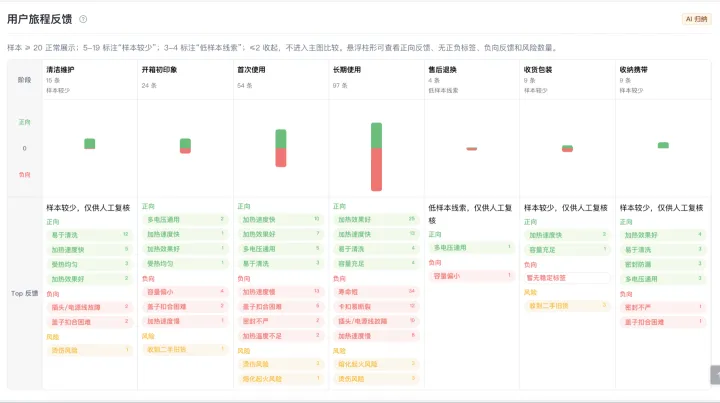Open 容量充足 tag under 长期使用
The width and height of the screenshot is (720, 403).
[376, 263]
